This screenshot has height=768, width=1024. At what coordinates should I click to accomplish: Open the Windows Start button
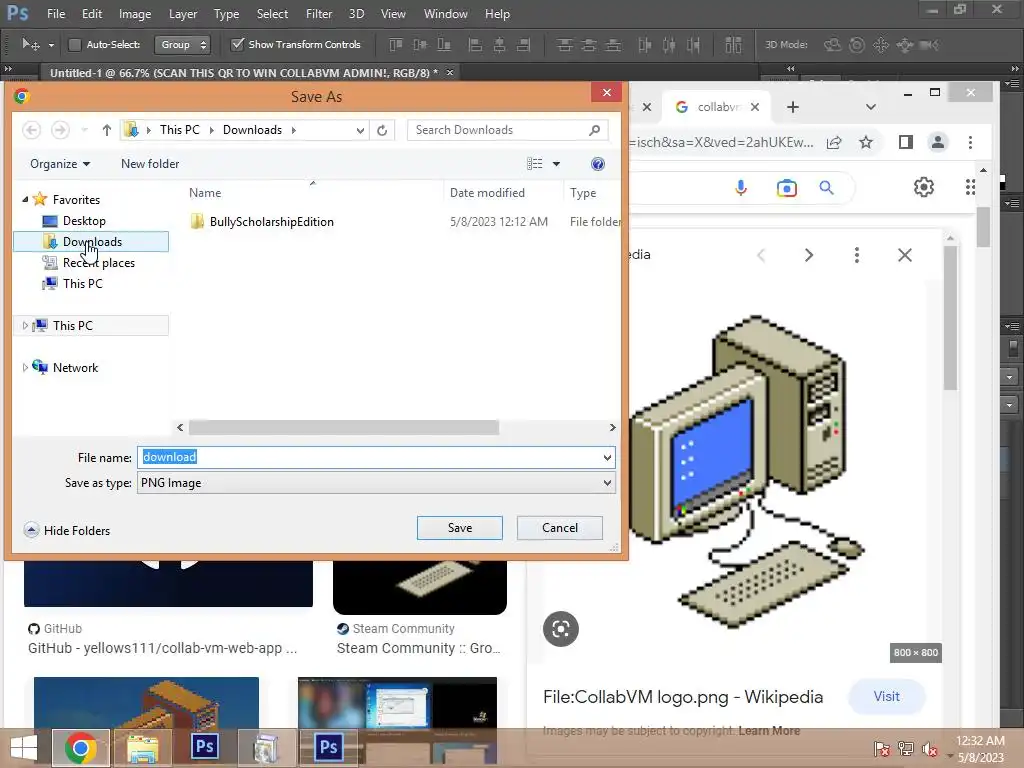pos(24,748)
